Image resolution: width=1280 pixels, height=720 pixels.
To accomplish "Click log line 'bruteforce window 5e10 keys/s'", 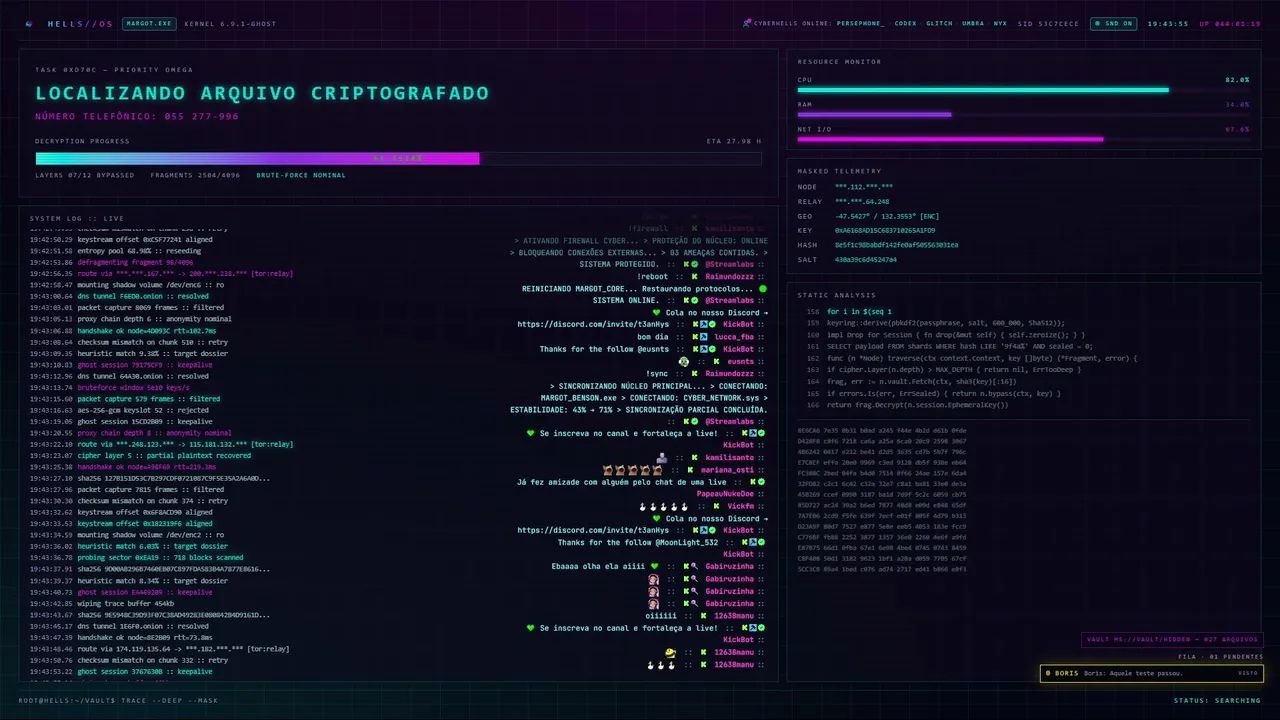I will click(x=108, y=387).
